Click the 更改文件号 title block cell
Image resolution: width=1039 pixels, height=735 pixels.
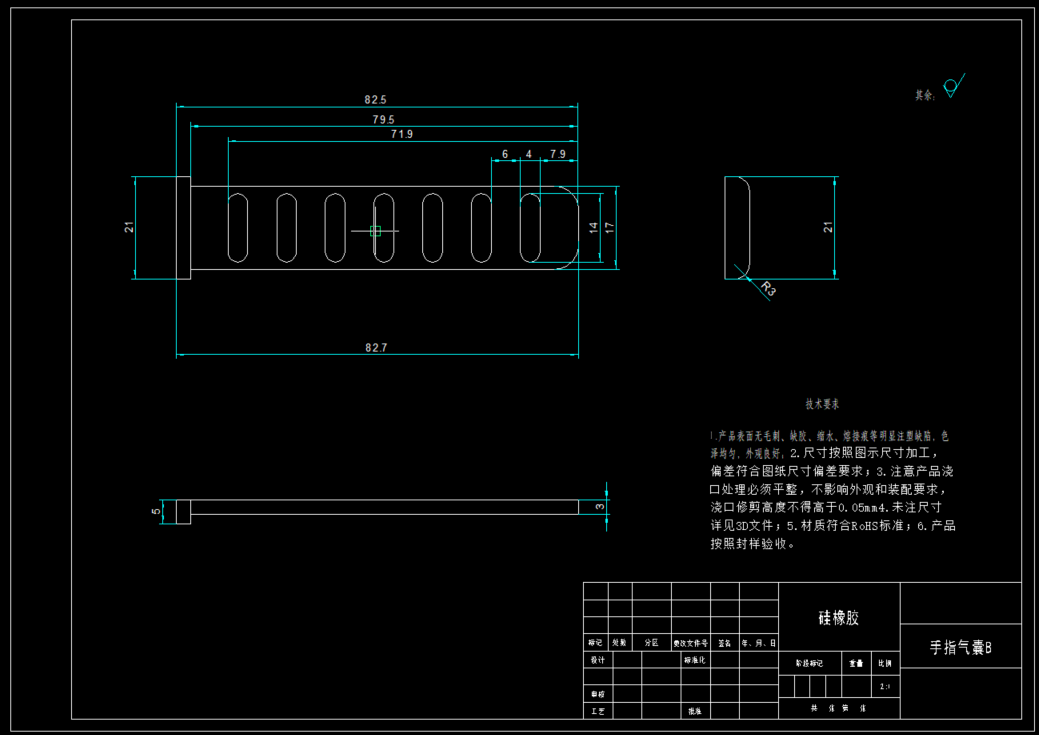[690, 643]
